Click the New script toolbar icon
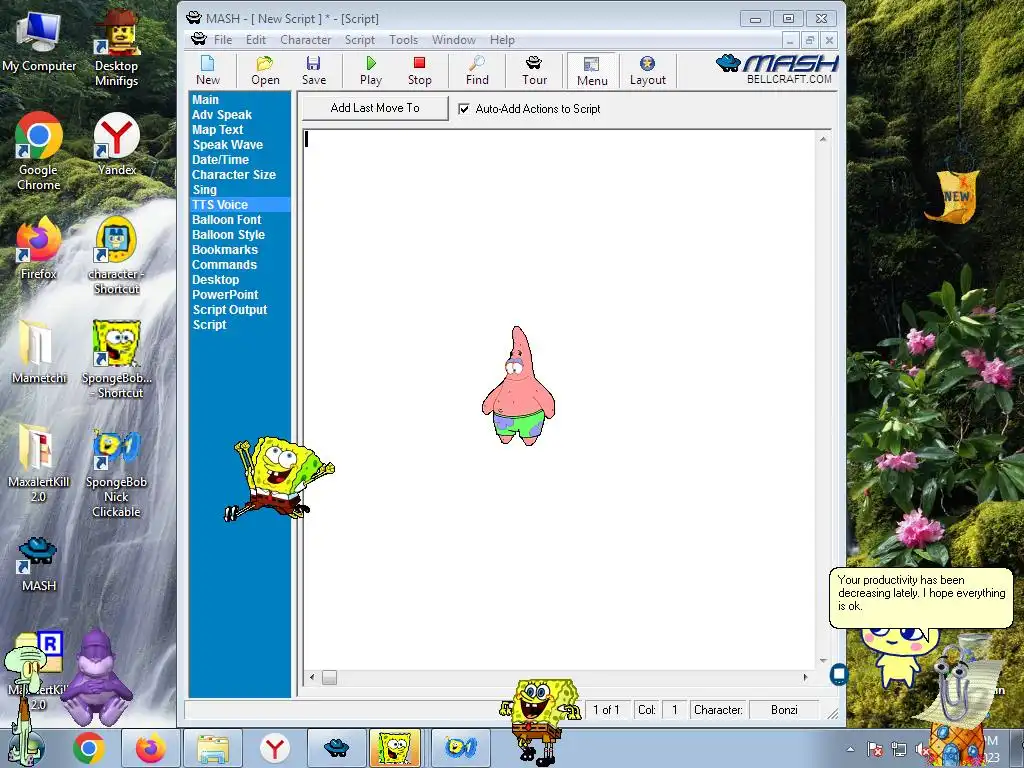The width and height of the screenshot is (1024, 768). [x=208, y=71]
